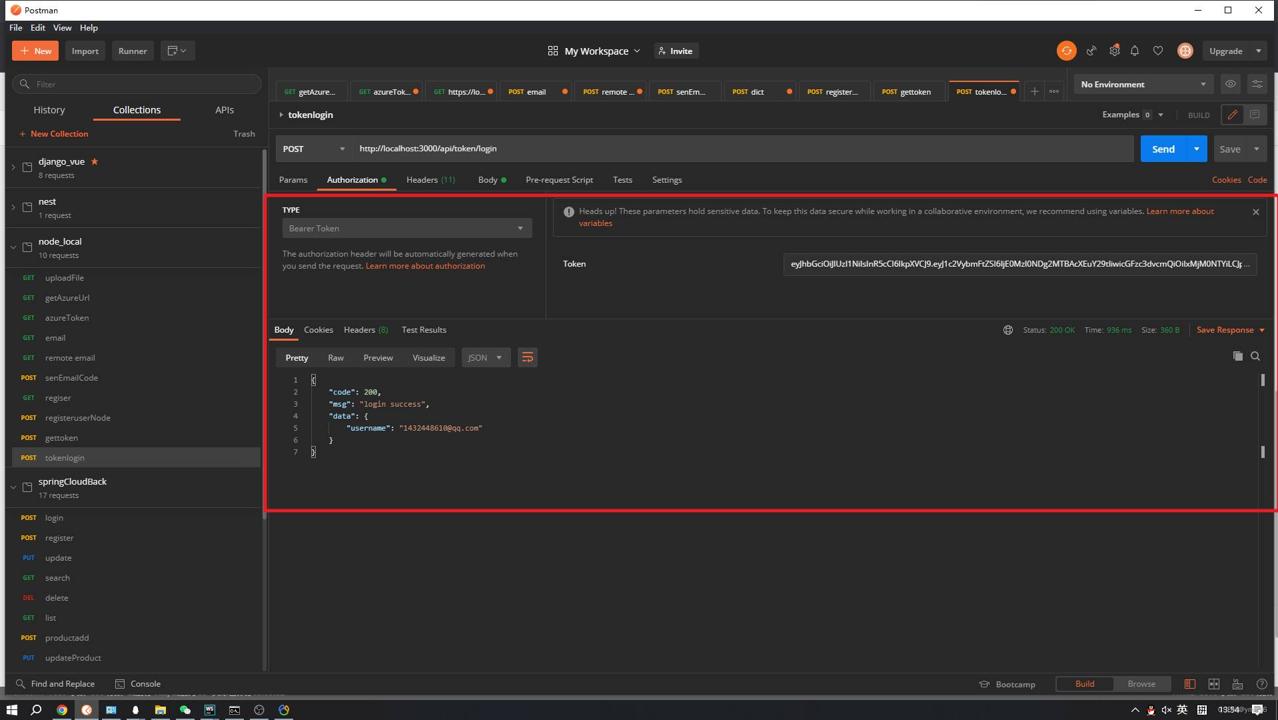Copy response body to clipboard icon
The height and width of the screenshot is (720, 1278).
[1238, 356]
